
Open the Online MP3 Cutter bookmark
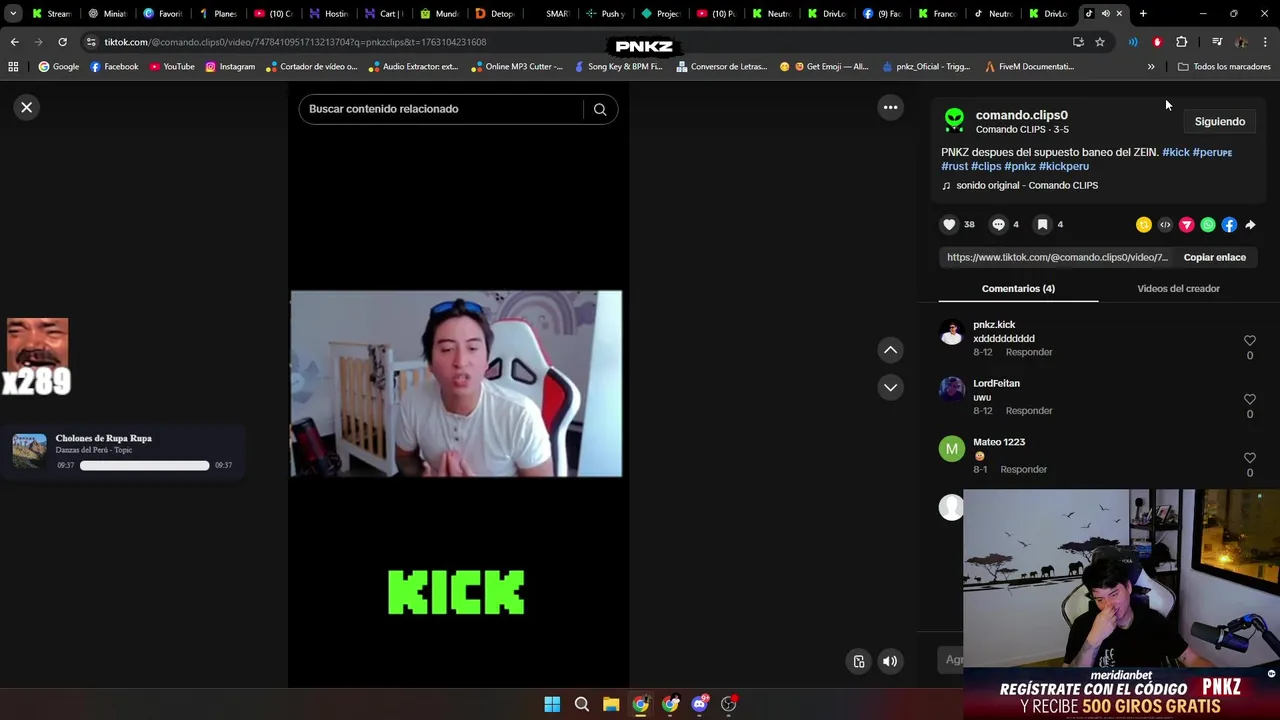(516, 67)
